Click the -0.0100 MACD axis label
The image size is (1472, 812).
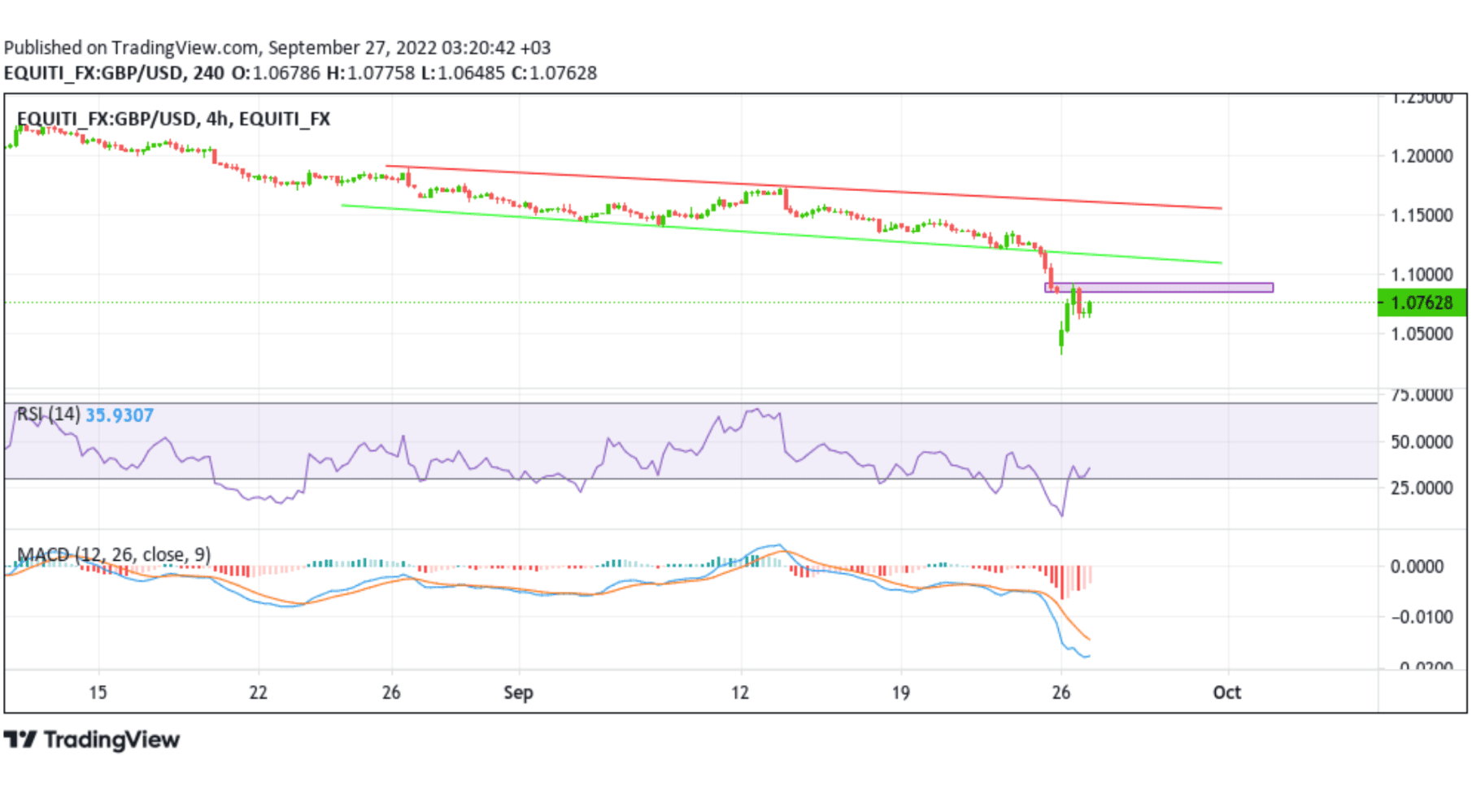(1422, 617)
